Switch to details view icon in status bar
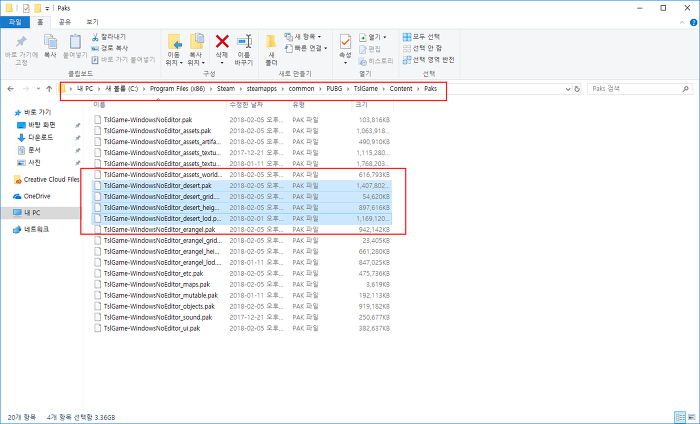This screenshot has height=424, width=700. pyautogui.click(x=680, y=417)
